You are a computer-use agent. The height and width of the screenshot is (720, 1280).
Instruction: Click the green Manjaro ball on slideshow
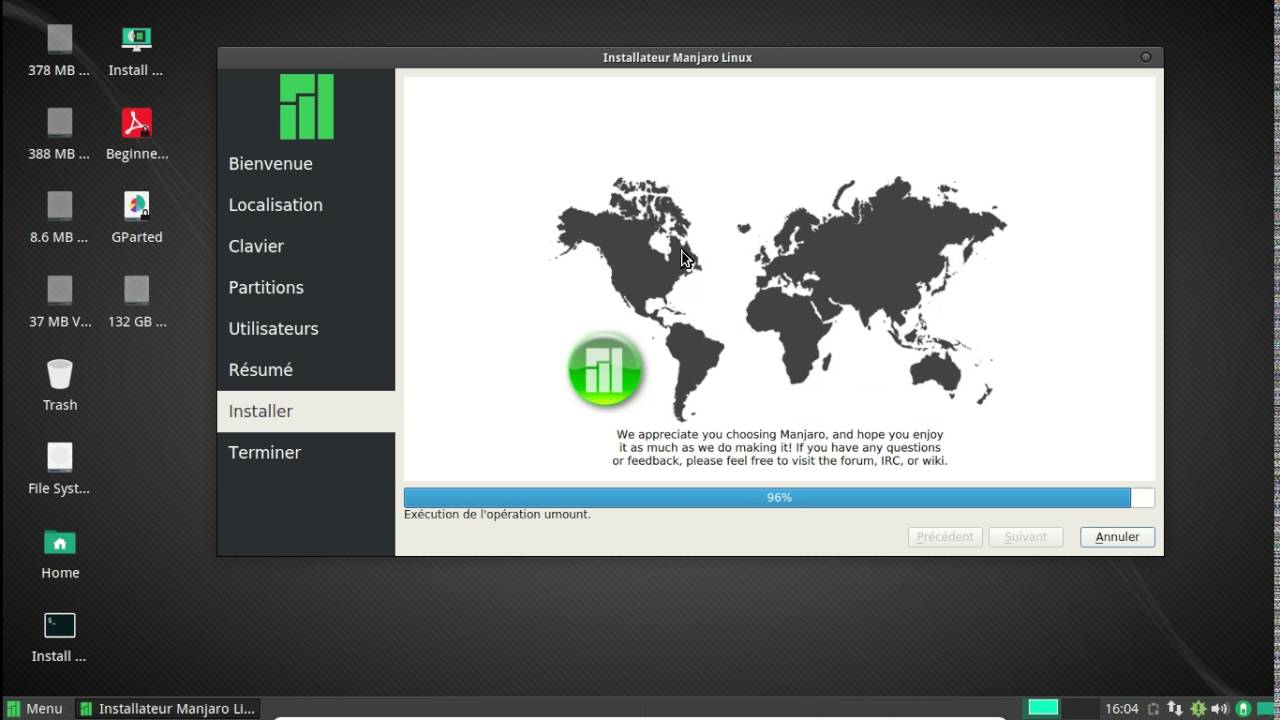605,369
